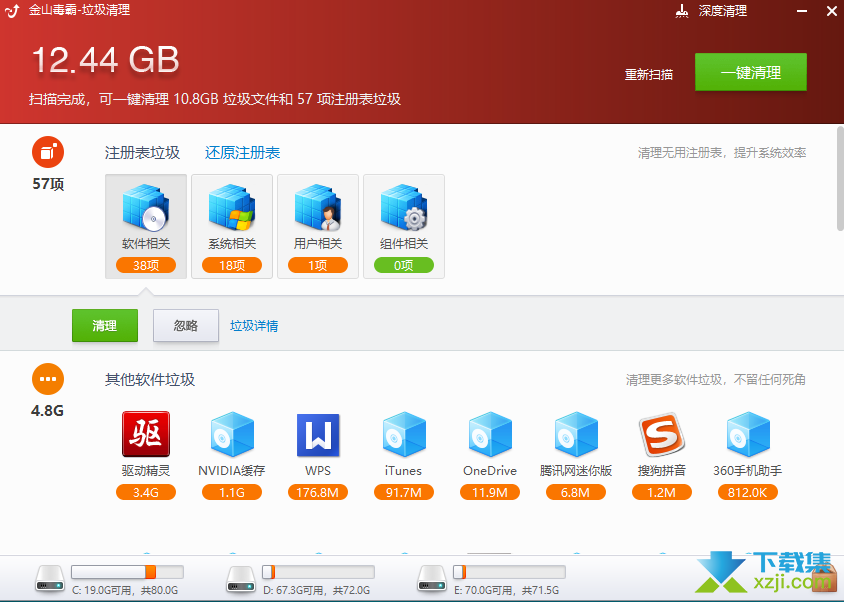
Task: Click the 176.8M size badge
Action: coord(318,492)
